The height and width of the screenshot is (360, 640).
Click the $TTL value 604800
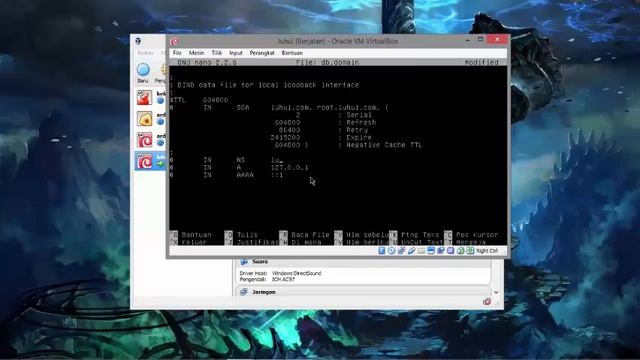click(x=216, y=100)
